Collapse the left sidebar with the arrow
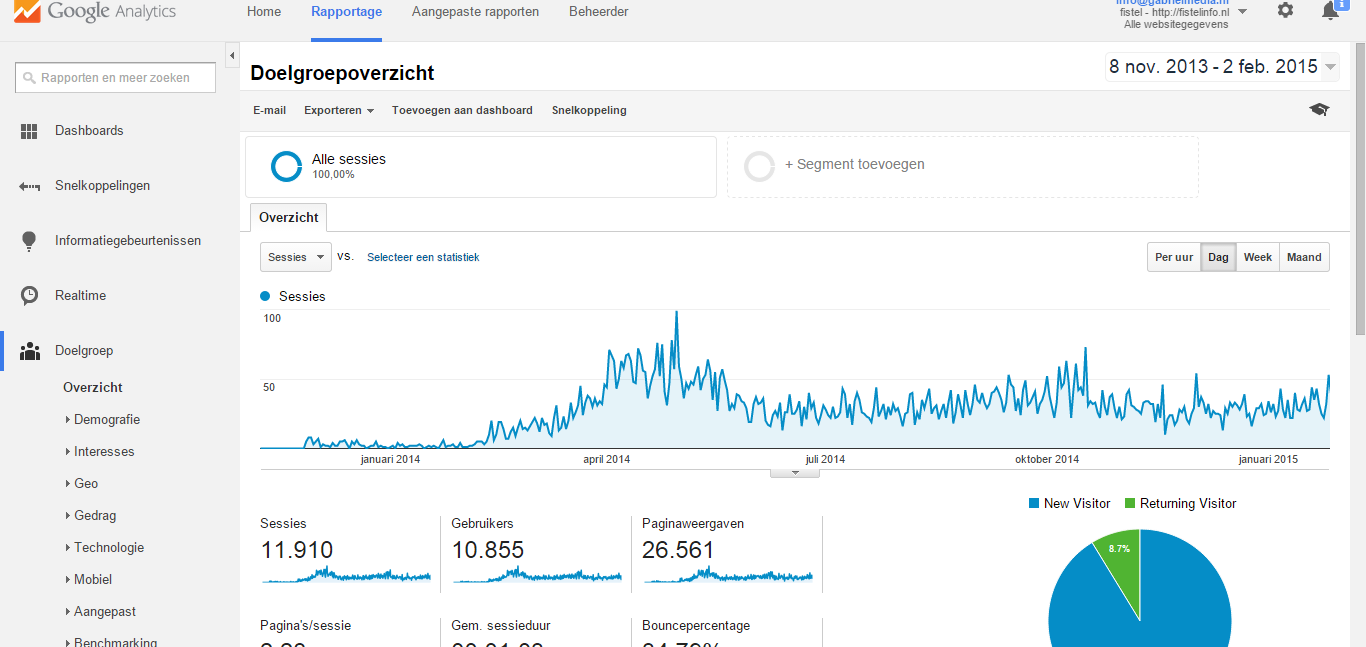 tap(232, 55)
